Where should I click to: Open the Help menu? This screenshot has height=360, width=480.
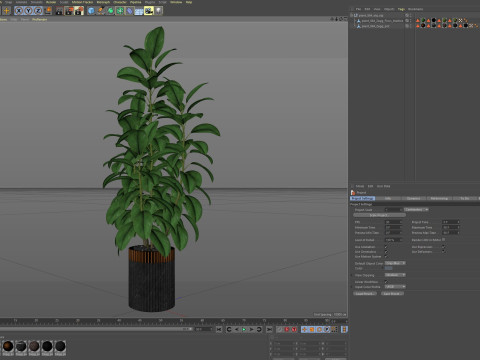point(189,2)
